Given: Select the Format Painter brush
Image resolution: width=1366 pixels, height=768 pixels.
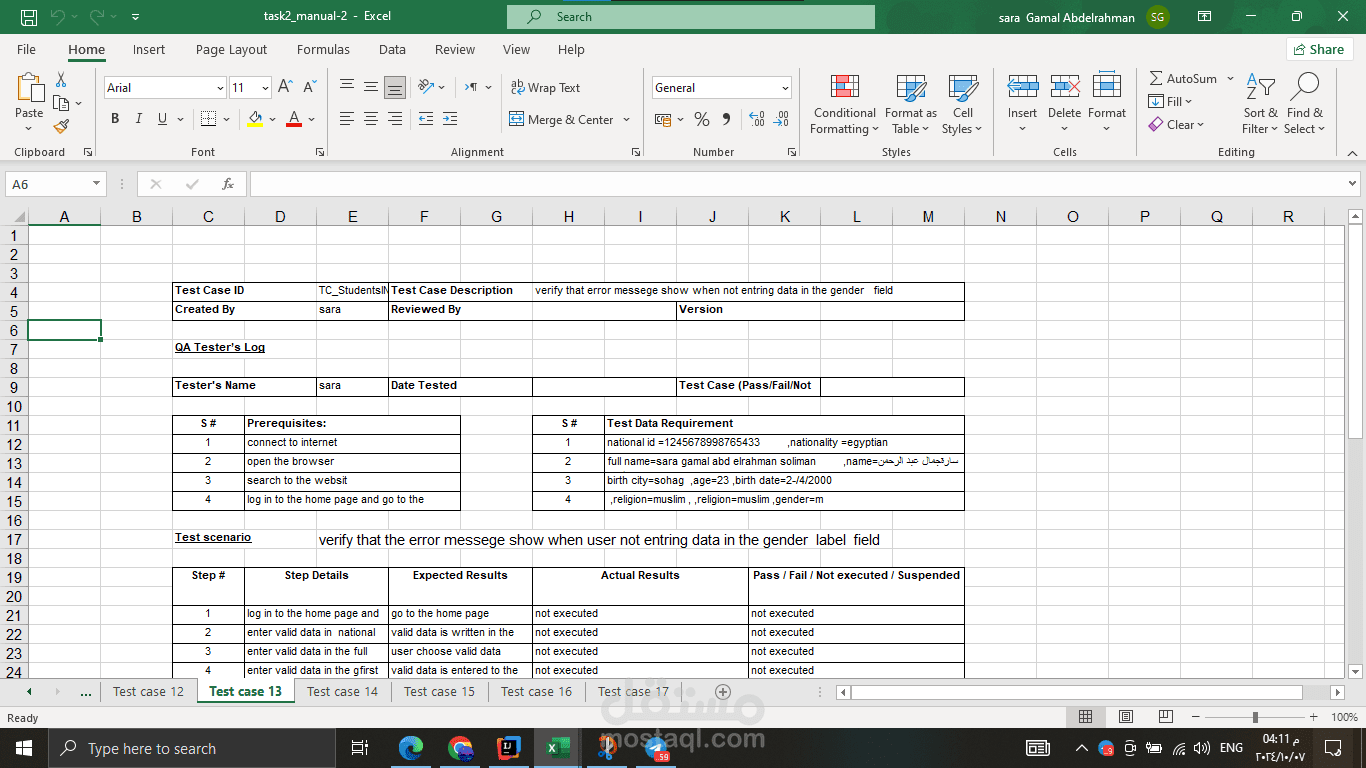Looking at the screenshot, I should 61,126.
